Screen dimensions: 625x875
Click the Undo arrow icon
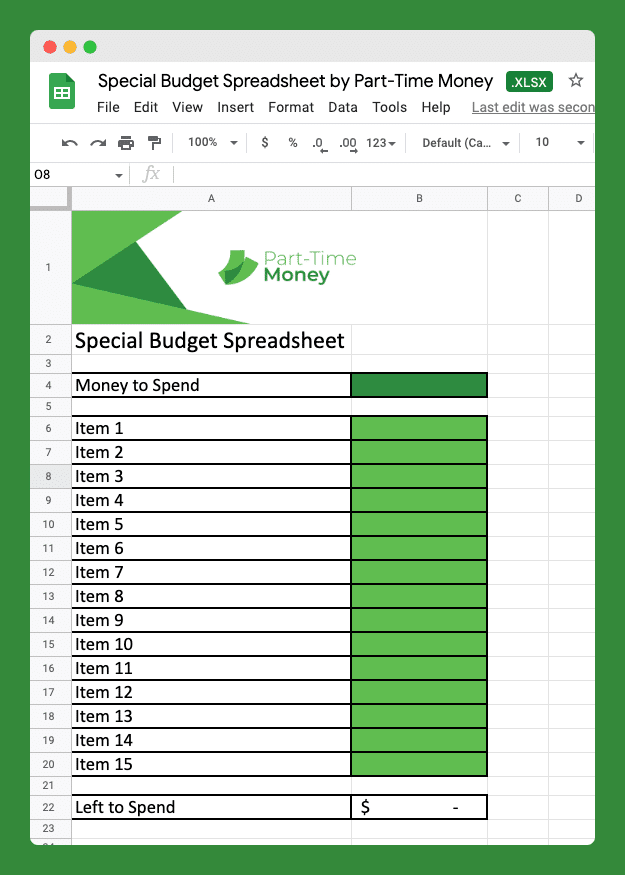(x=70, y=143)
